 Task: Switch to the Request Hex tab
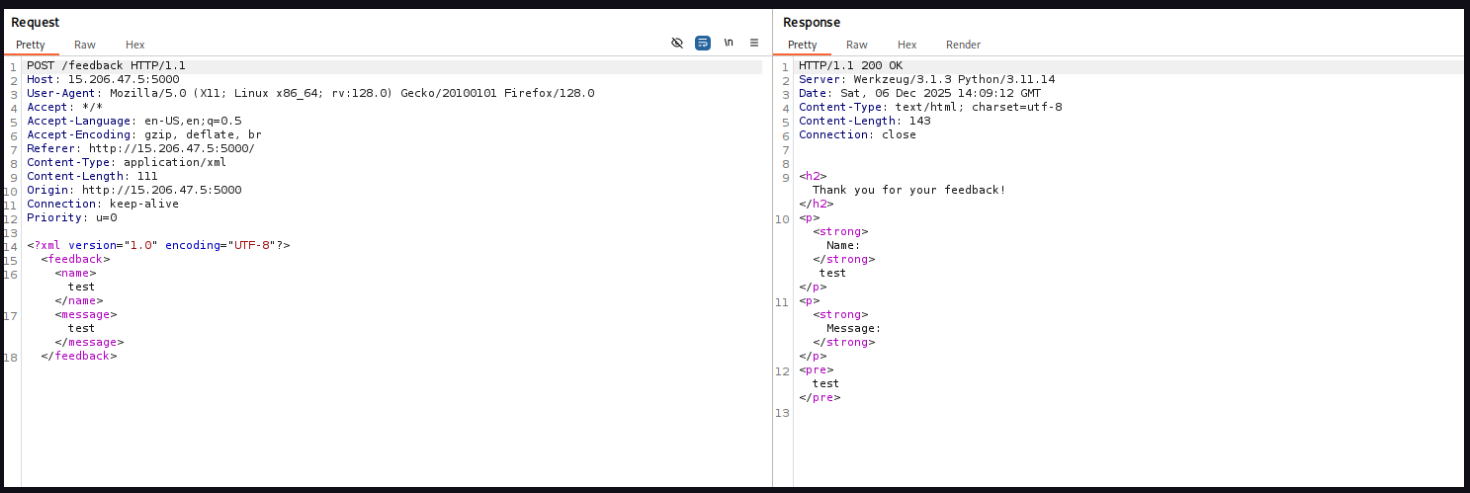[x=135, y=45]
